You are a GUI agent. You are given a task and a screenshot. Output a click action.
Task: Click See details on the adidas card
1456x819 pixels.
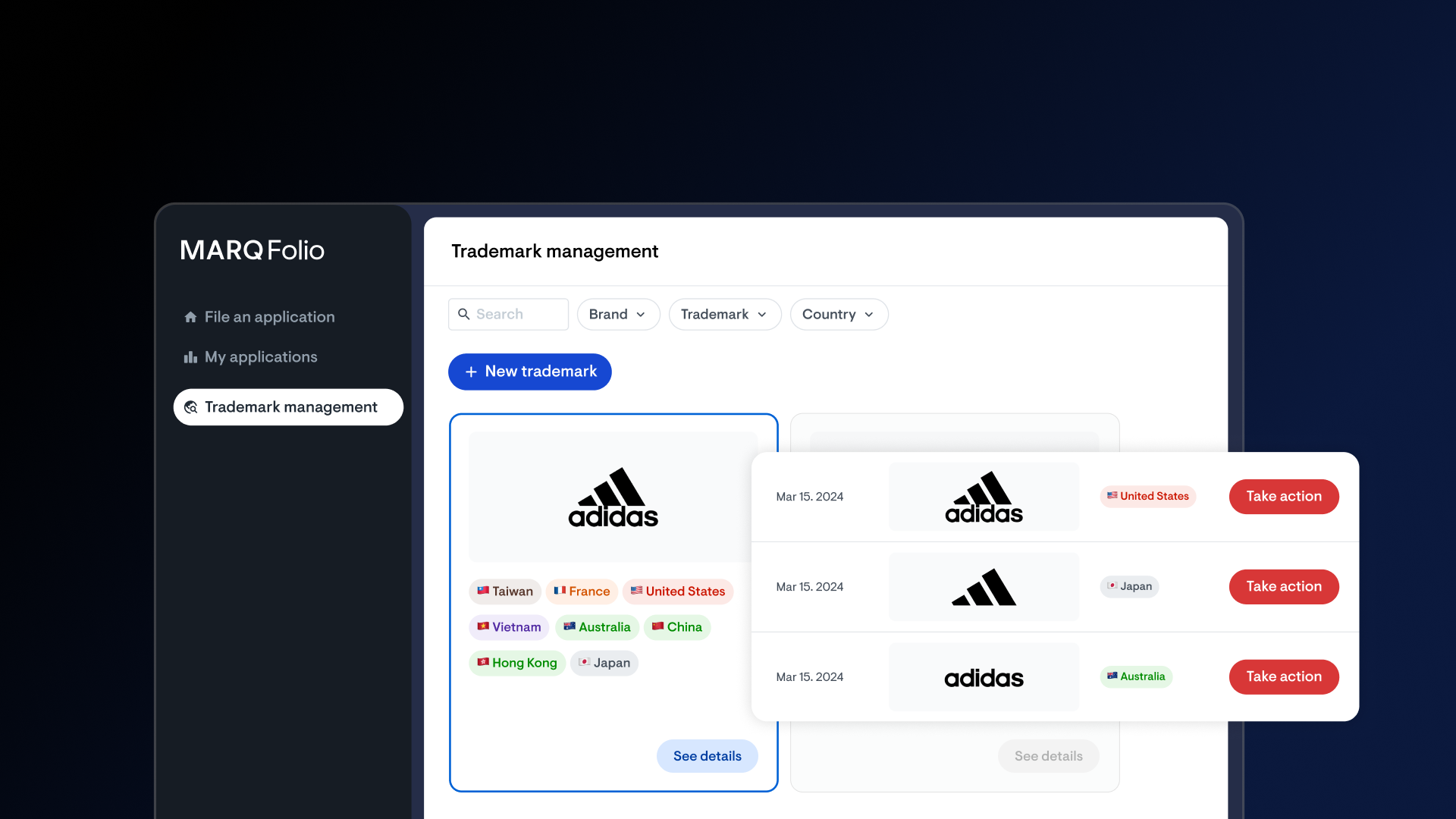click(707, 756)
